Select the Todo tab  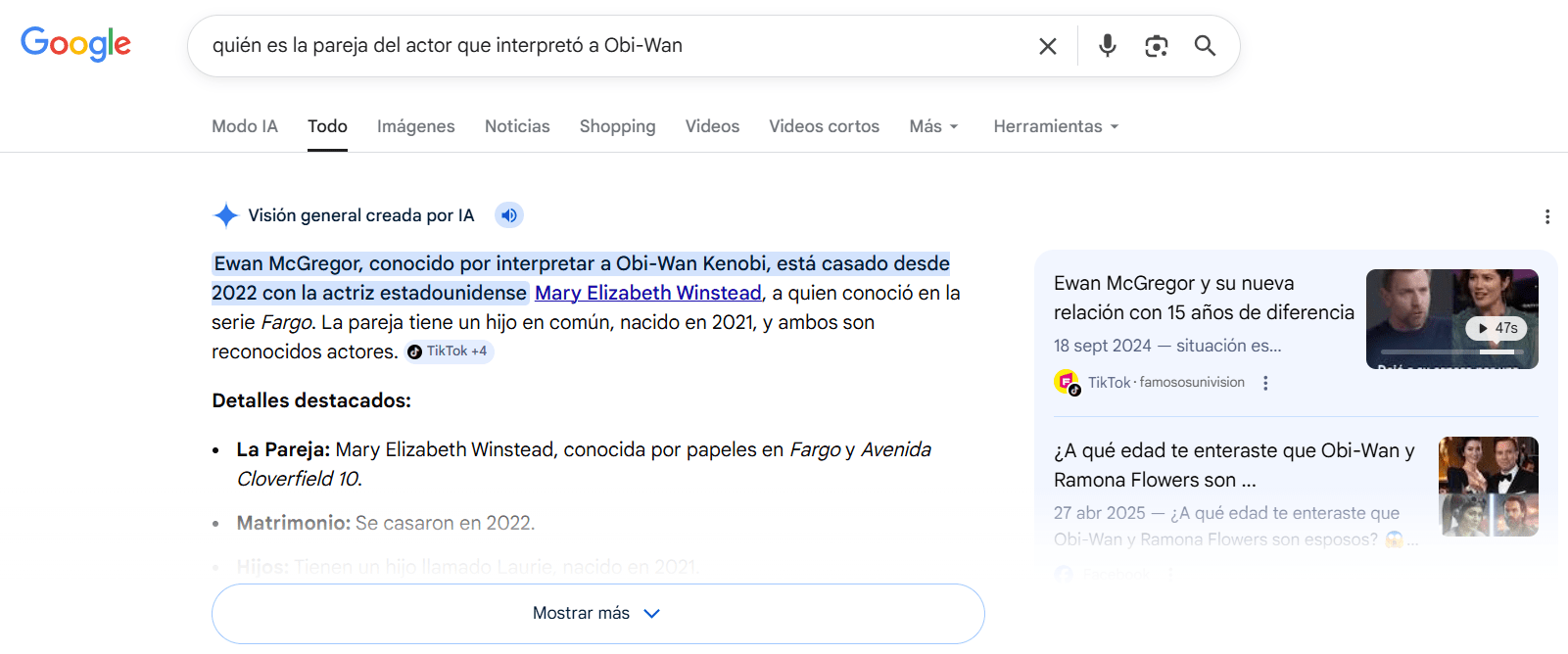pyautogui.click(x=327, y=126)
